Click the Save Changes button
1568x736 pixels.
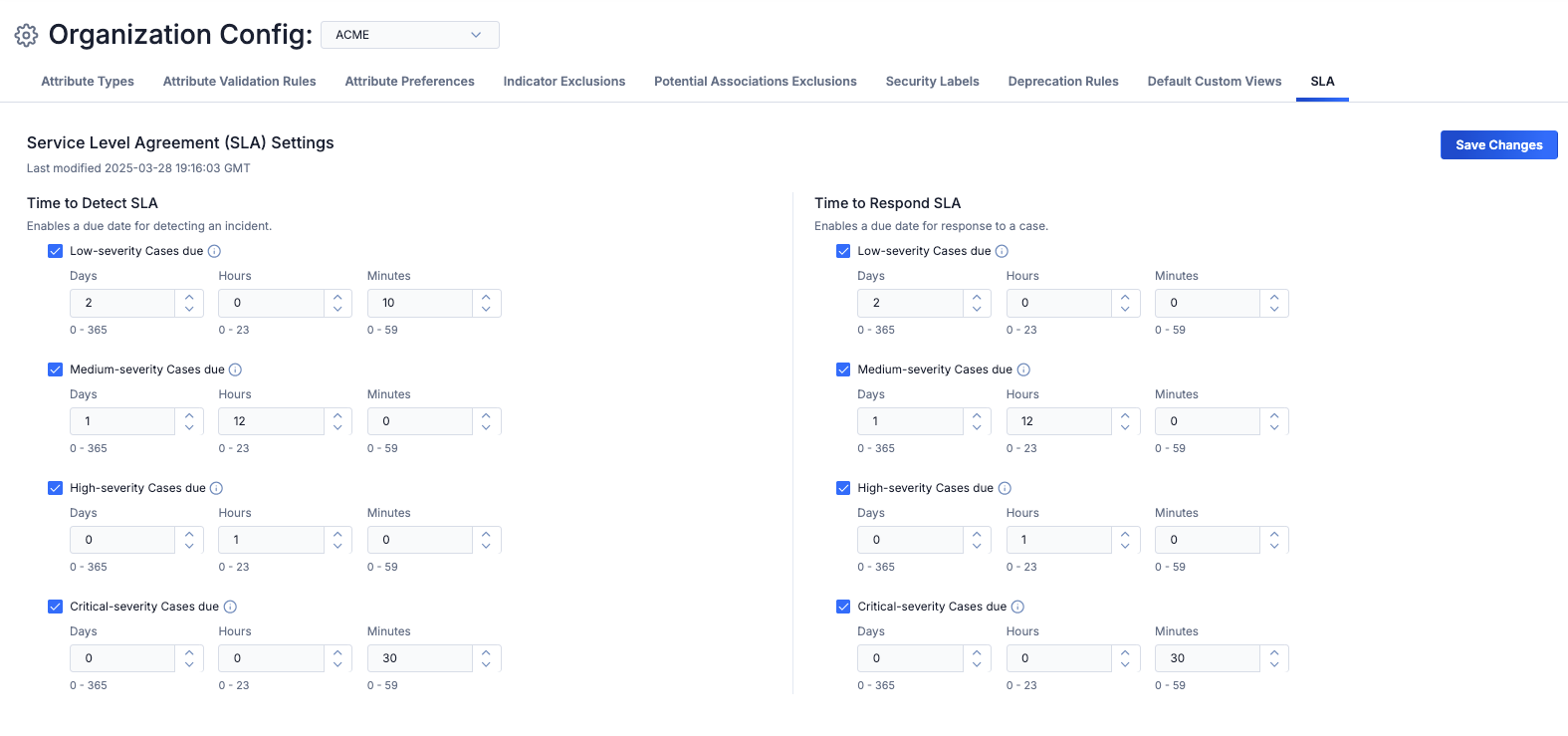click(x=1499, y=144)
